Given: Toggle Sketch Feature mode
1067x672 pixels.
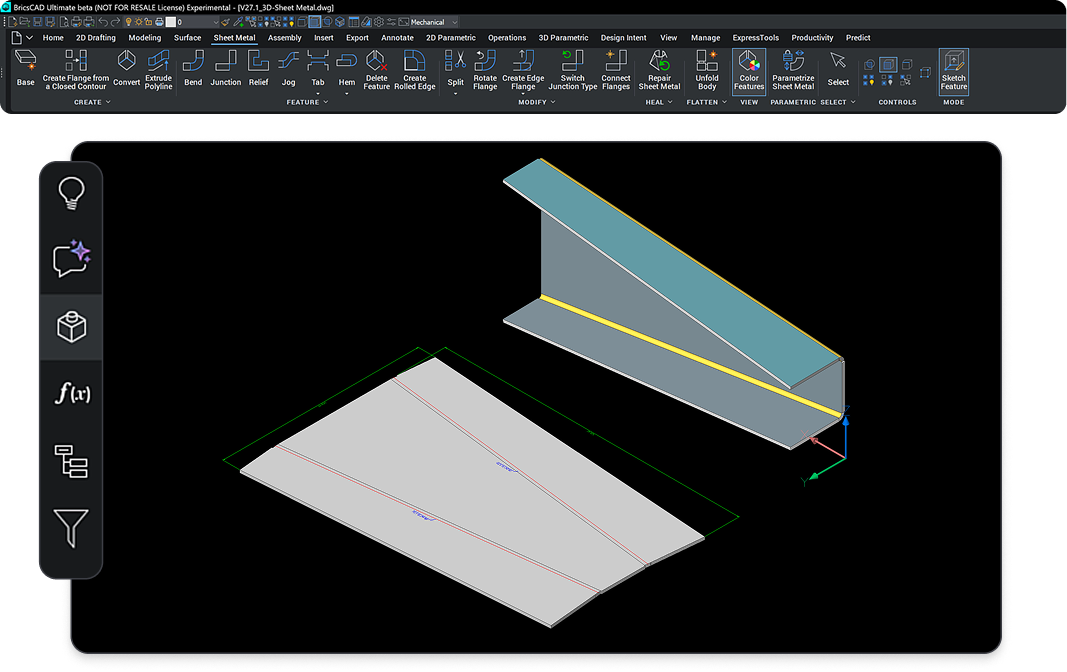Looking at the screenshot, I should 953,71.
